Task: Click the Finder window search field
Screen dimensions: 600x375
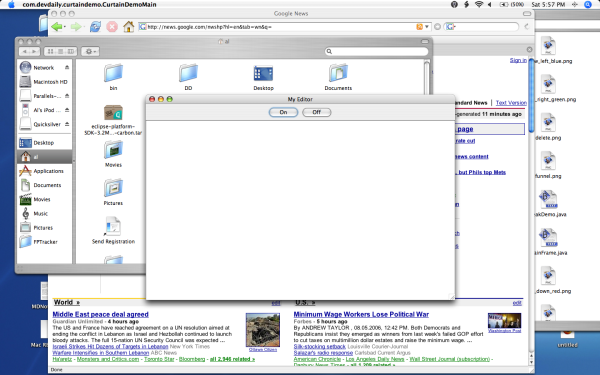Action: 377,51
